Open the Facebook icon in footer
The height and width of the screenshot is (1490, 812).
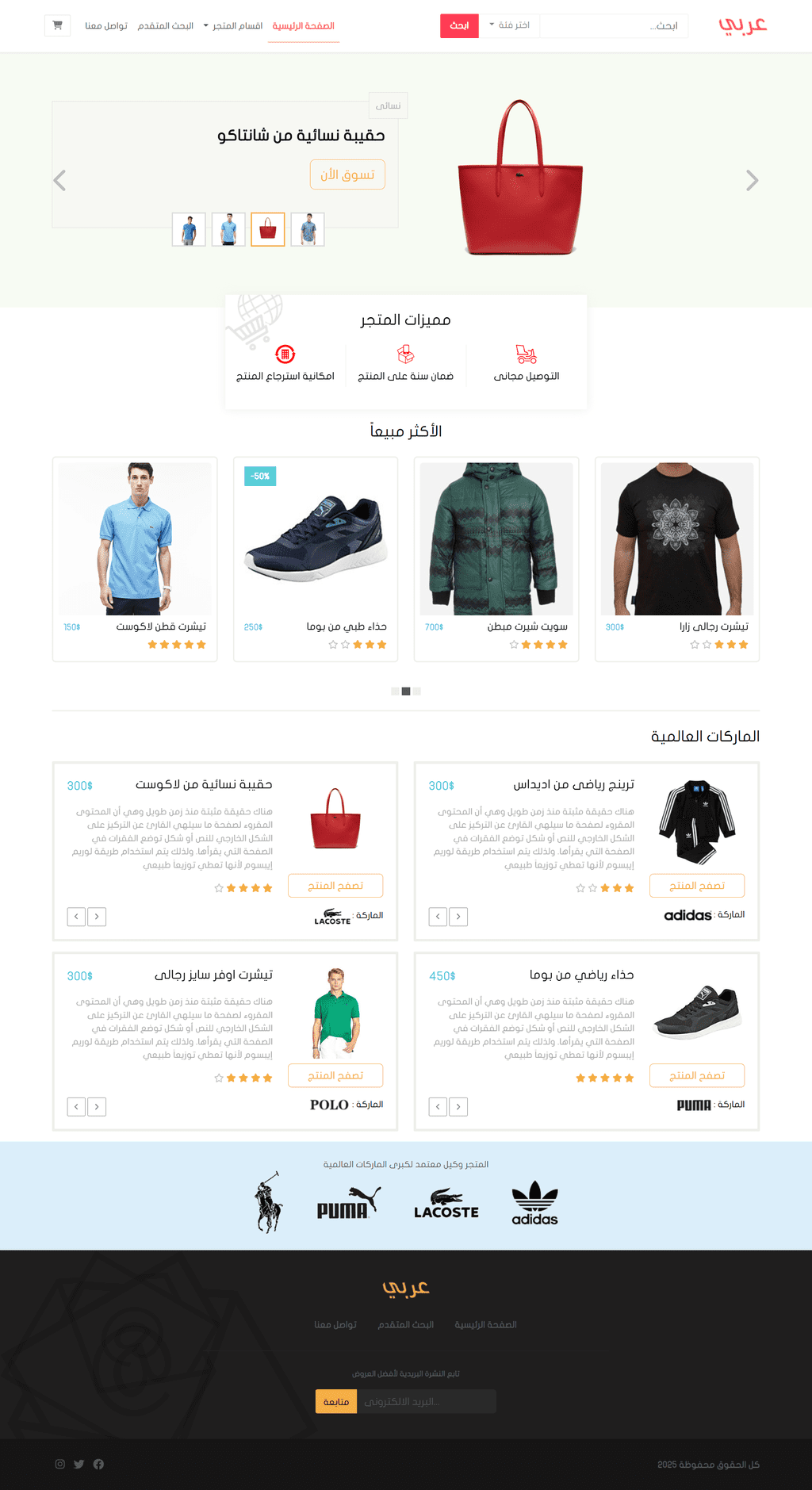point(98,1464)
